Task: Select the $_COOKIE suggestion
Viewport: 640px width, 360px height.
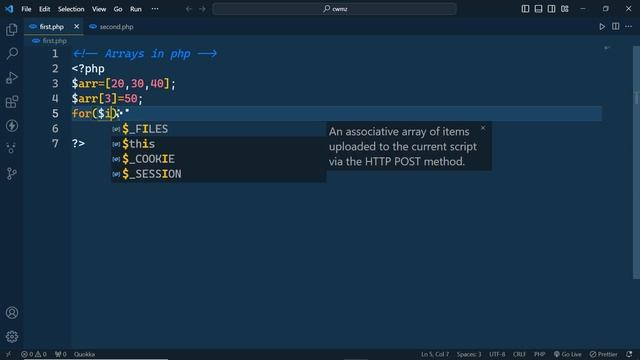Action: tap(218, 159)
